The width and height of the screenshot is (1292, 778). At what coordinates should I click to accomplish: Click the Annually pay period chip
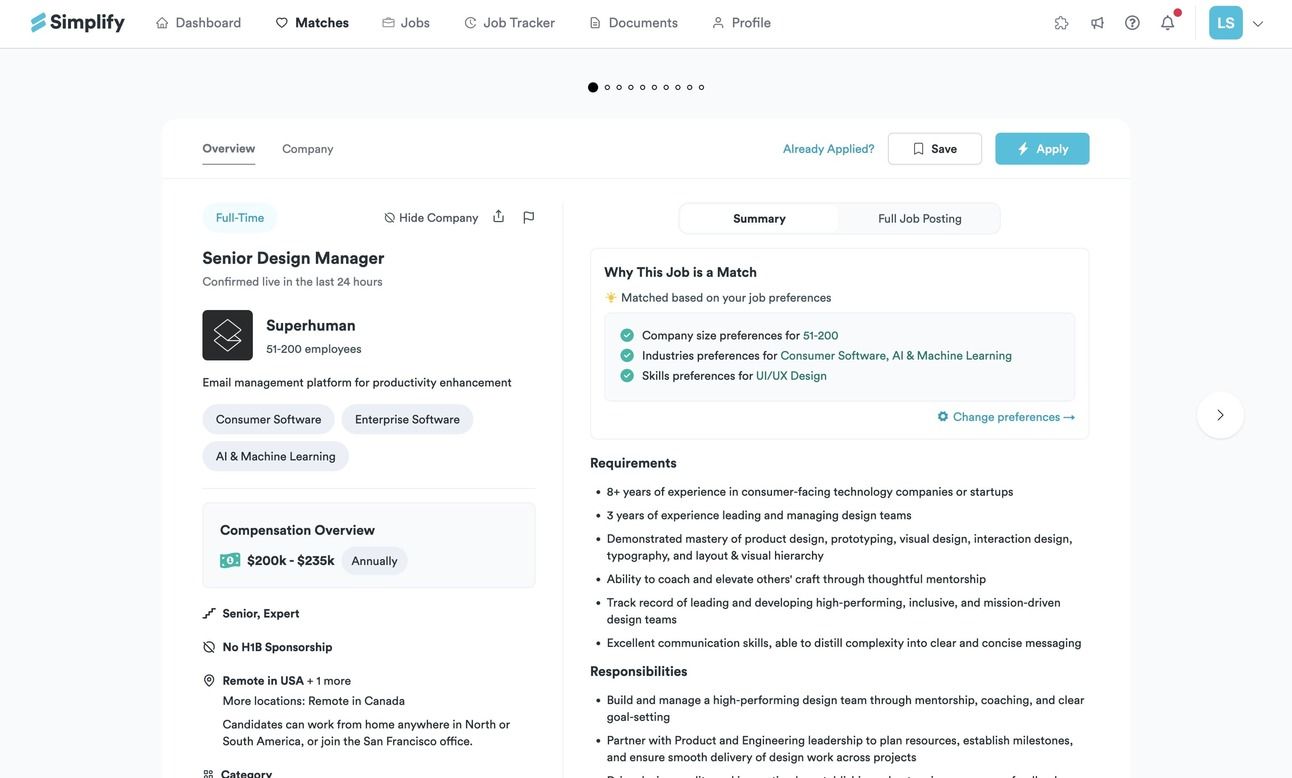pos(375,561)
